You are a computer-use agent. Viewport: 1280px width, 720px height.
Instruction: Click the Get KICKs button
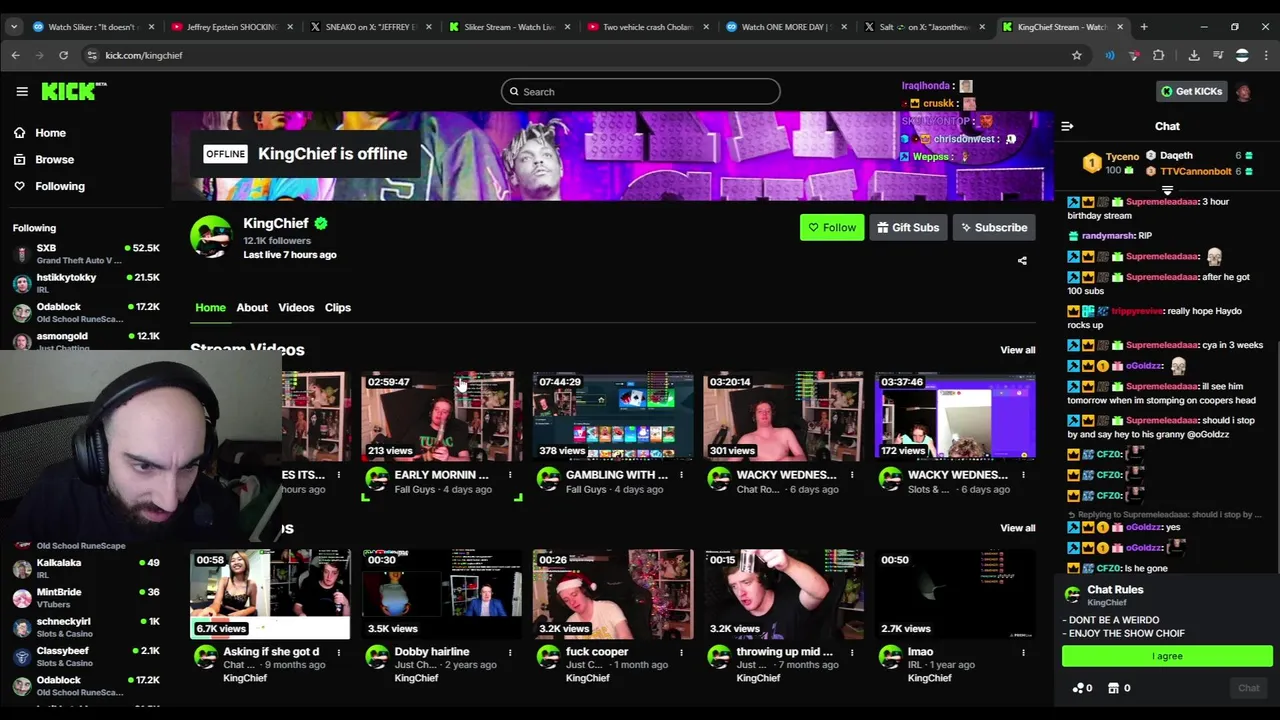coord(1190,92)
